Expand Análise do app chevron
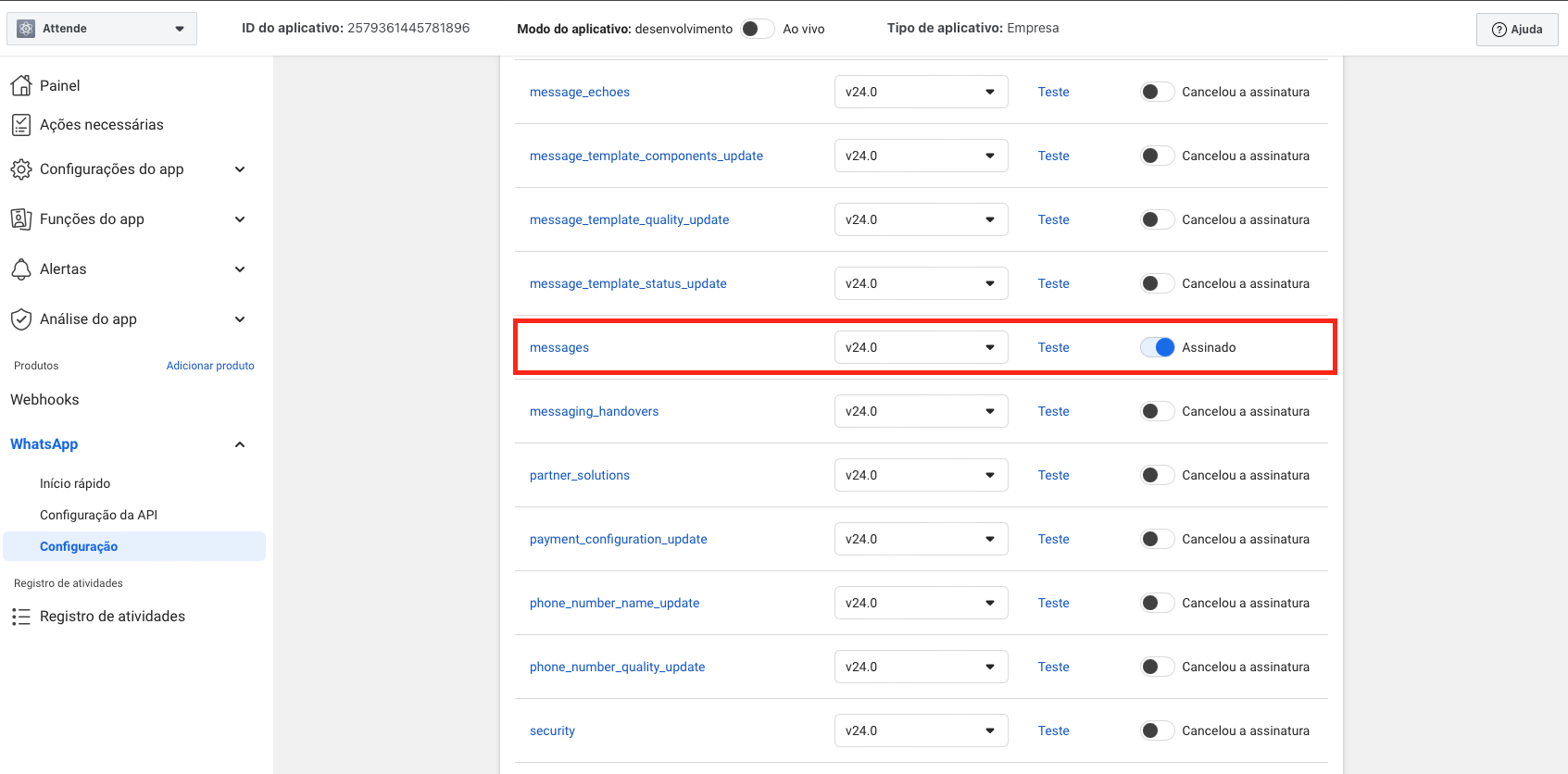Screen dimensions: 1568x774 [x=240, y=319]
